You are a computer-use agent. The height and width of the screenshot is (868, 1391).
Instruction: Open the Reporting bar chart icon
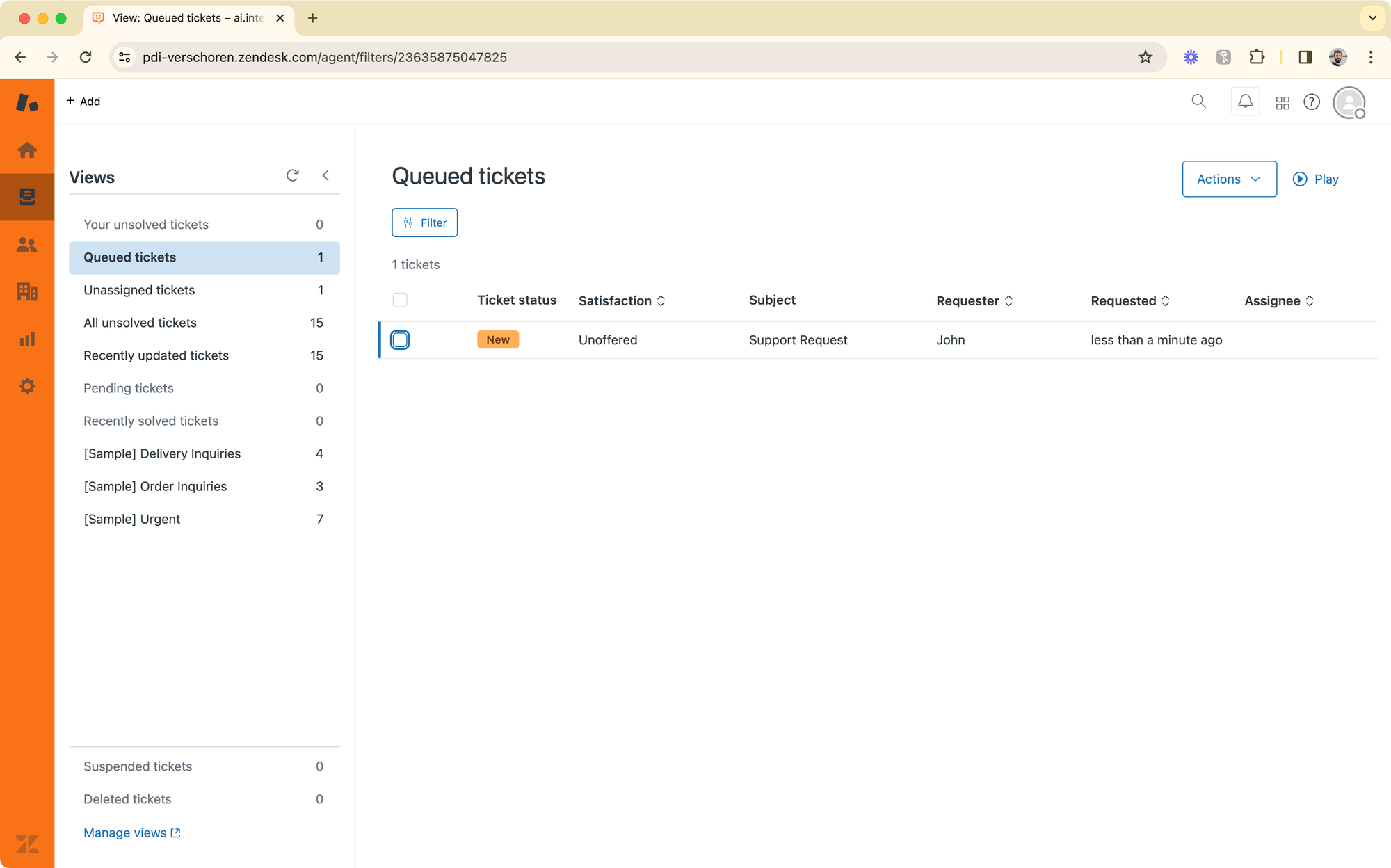click(27, 339)
